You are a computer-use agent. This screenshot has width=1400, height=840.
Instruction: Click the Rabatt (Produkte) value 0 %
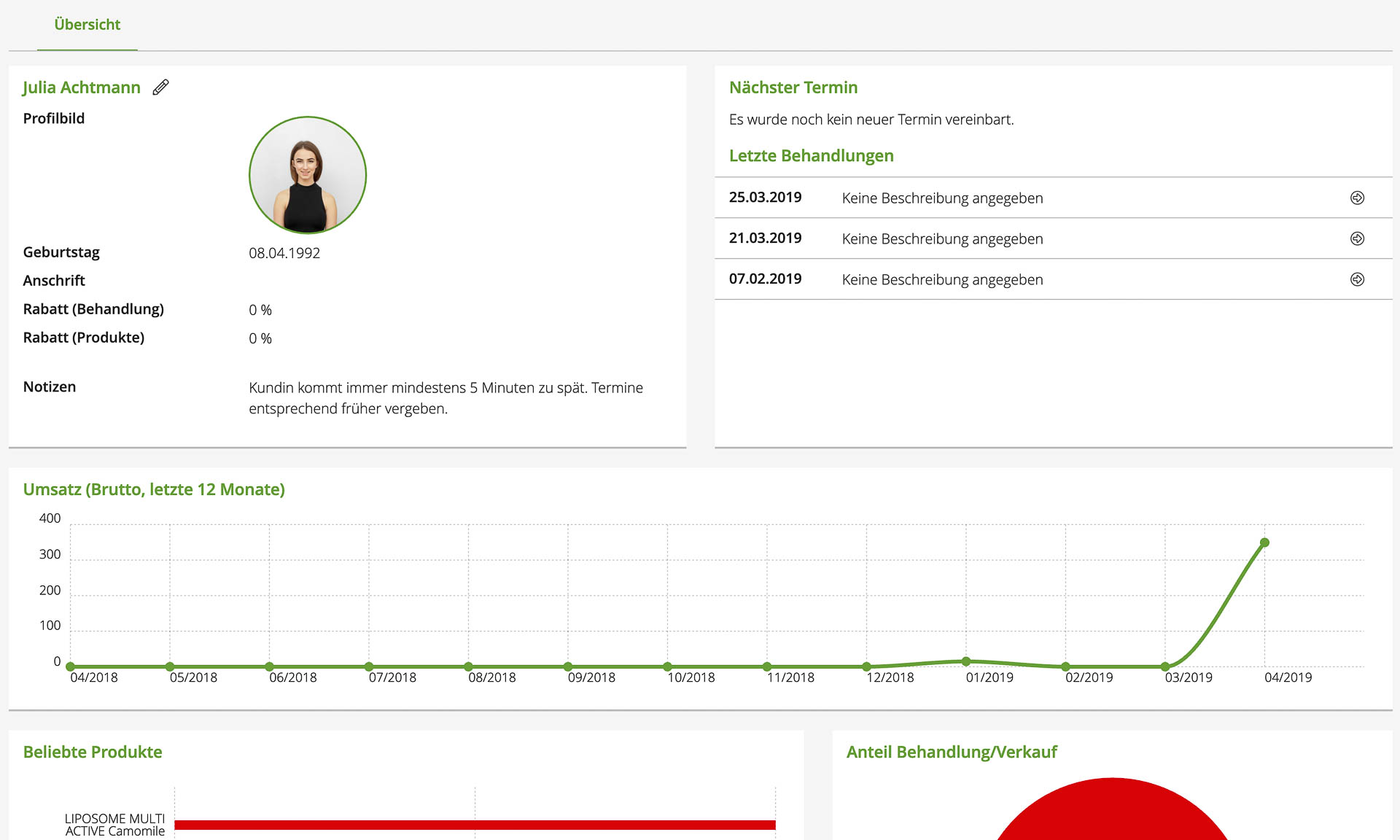click(260, 338)
